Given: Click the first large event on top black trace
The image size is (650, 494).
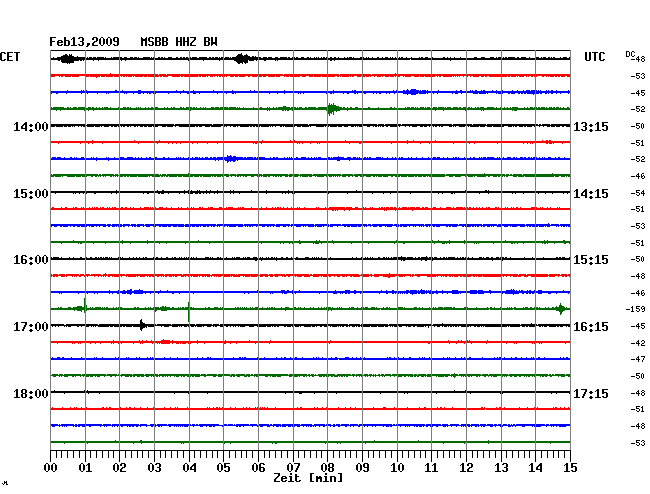Looking at the screenshot, I should [x=67, y=59].
